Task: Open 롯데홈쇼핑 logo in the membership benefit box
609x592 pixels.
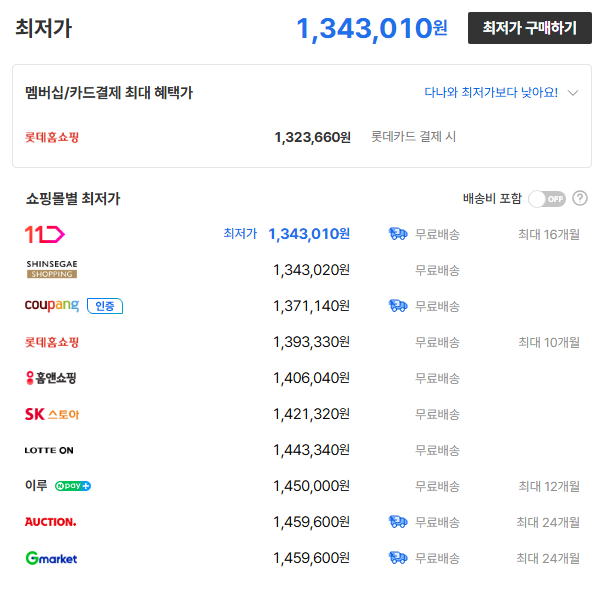Action: [x=52, y=137]
